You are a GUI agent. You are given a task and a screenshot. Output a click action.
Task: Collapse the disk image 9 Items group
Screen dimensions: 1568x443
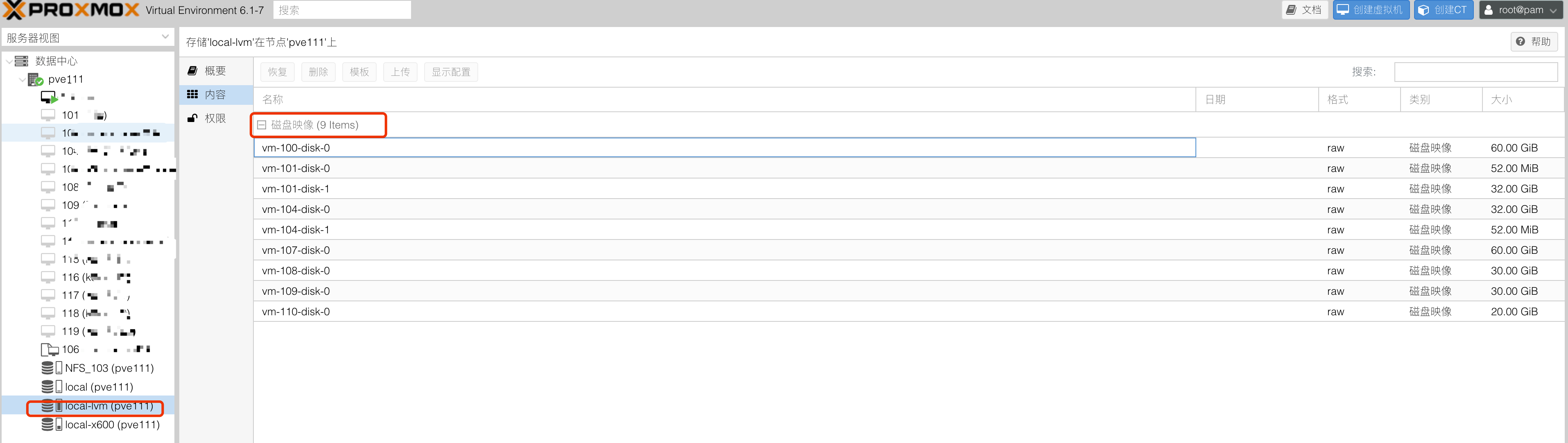[262, 125]
